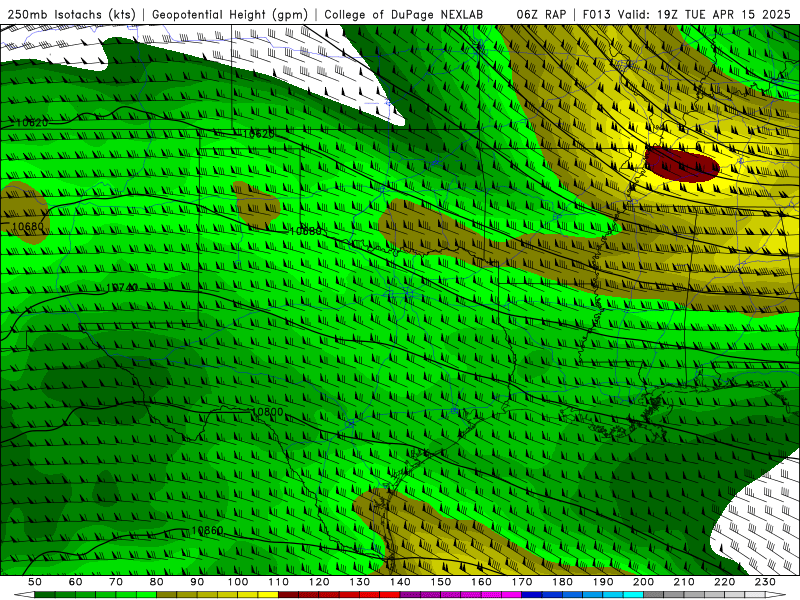Image resolution: width=800 pixels, height=600 pixels.
Task: Click the 210 knot color scale label
Action: (684, 582)
